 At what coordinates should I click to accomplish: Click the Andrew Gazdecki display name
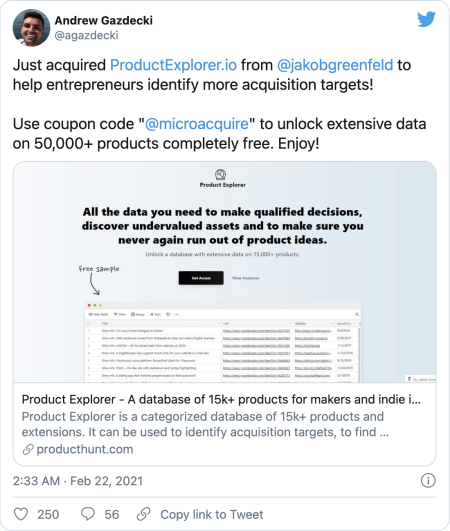pyautogui.click(x=104, y=20)
